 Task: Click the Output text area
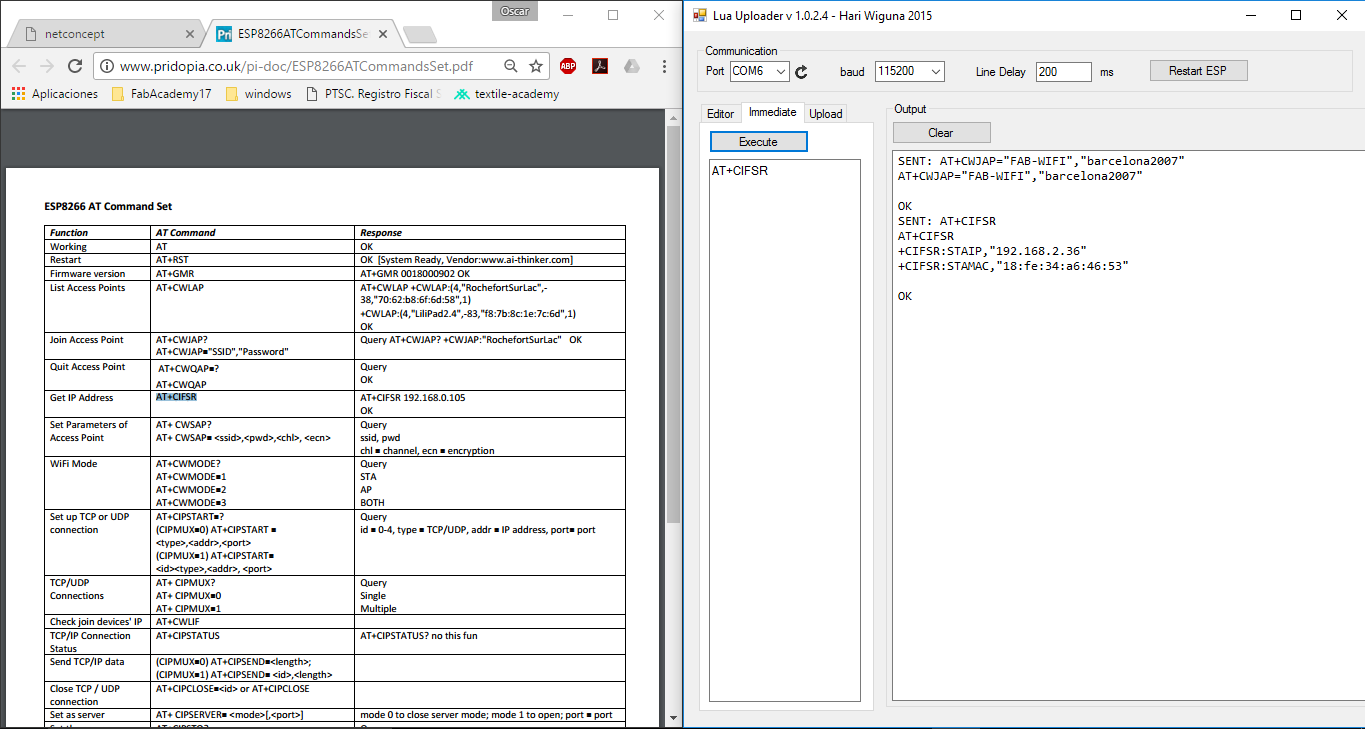[1126, 425]
